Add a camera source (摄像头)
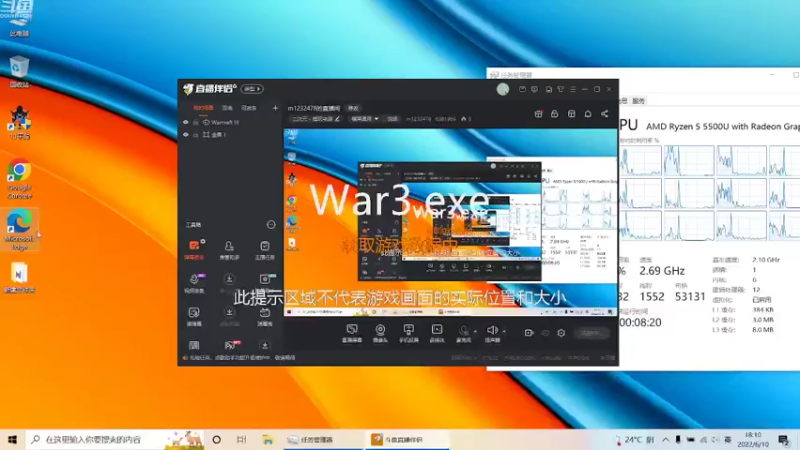Screen dimensions: 800x450 click(x=380, y=333)
